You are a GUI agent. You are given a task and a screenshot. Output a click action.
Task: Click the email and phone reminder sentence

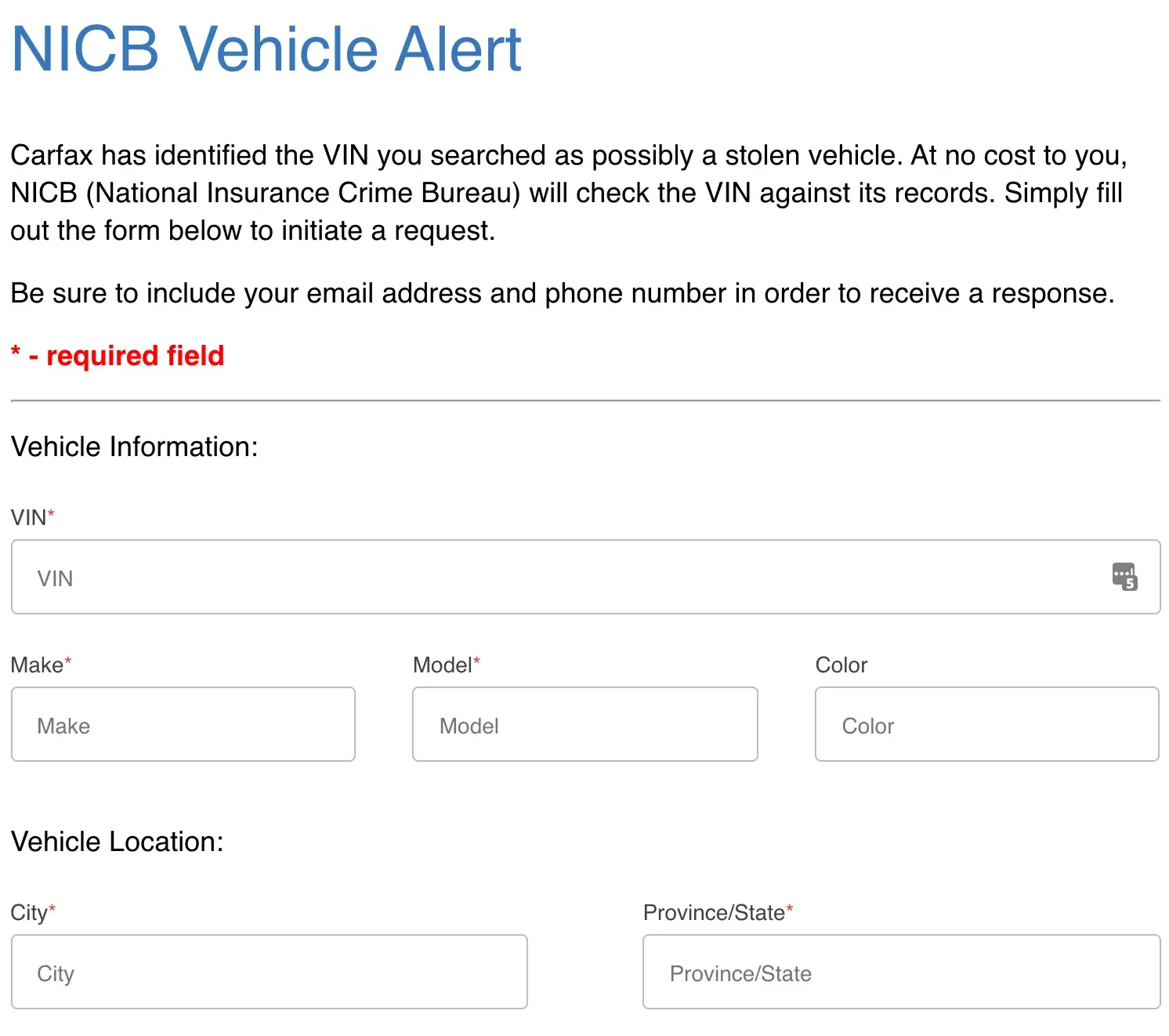[562, 293]
